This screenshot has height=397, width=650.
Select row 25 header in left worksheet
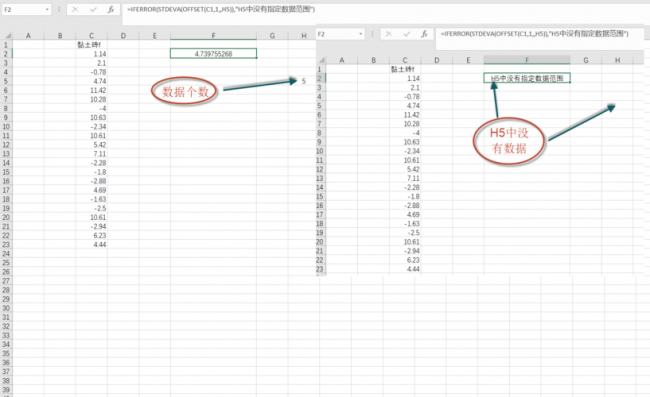(x=6, y=263)
